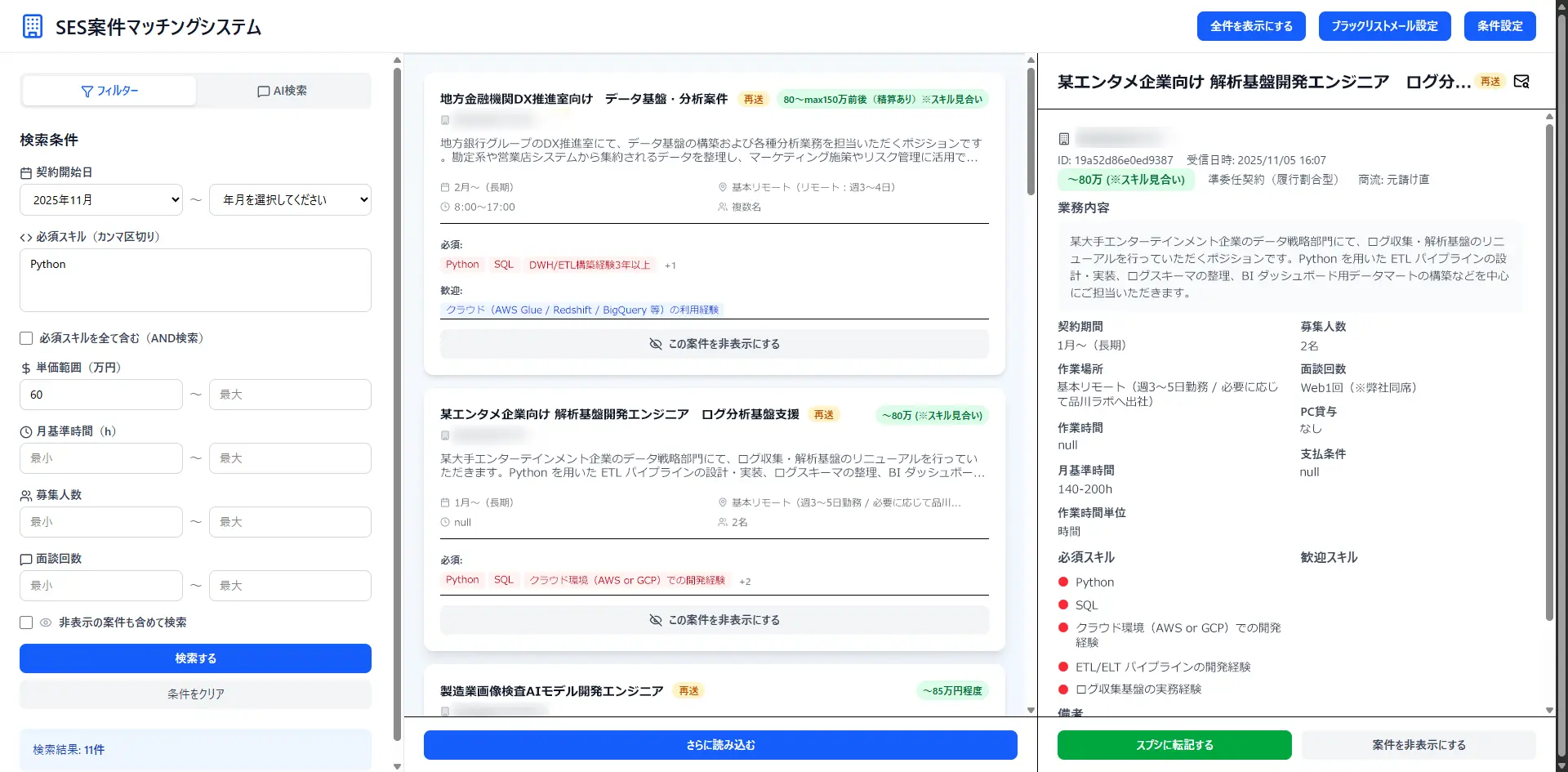This screenshot has width=1568, height=772.
Task: Expand the +2 additional skills tag
Action: (745, 582)
